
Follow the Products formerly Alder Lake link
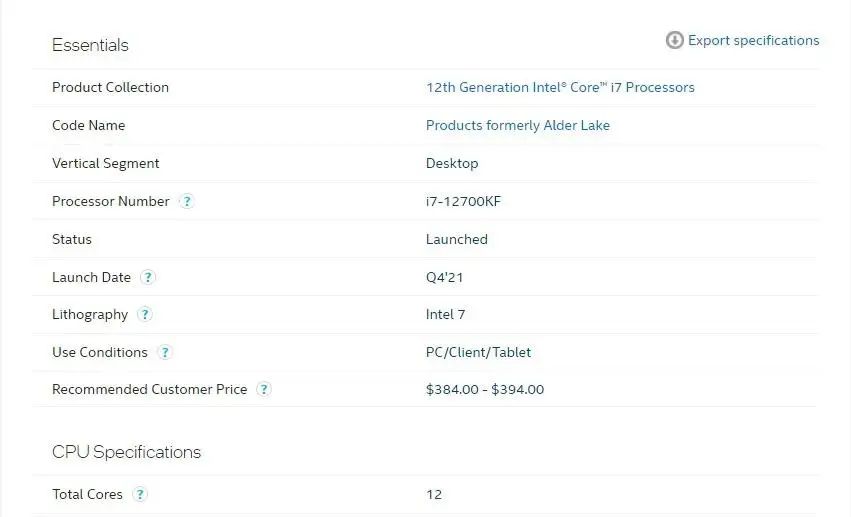click(x=517, y=125)
